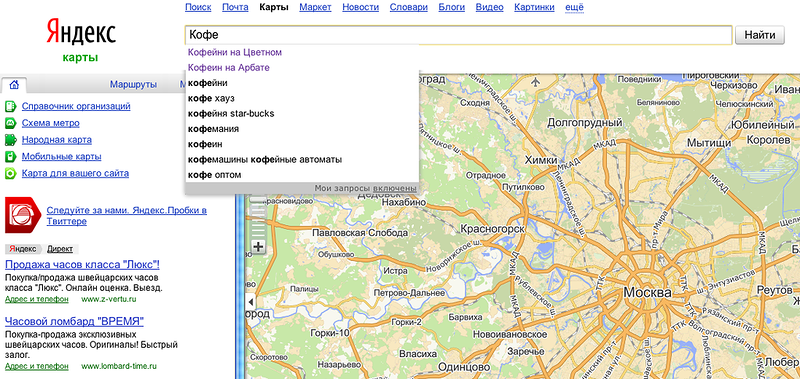The image size is (800, 379).
Task: Open www.z-vertu.ru ad address
Action: pyautogui.click(x=109, y=299)
